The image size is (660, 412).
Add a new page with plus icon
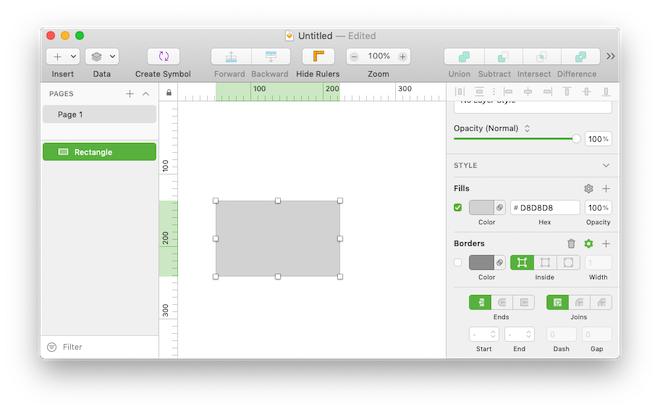(129, 93)
